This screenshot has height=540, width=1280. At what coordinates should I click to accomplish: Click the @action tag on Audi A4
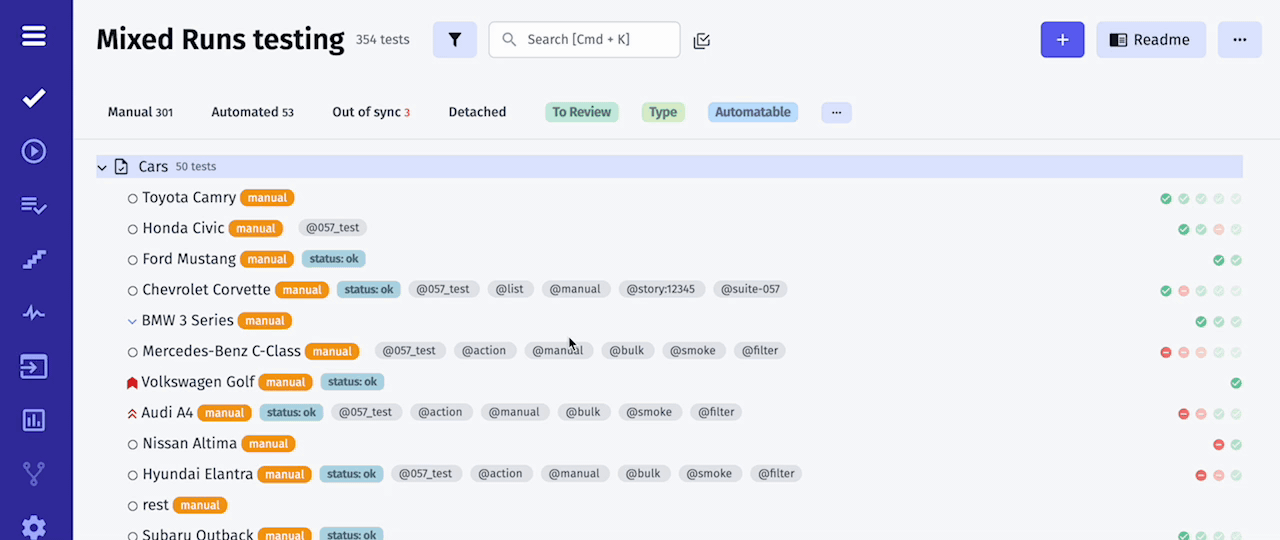(440, 412)
